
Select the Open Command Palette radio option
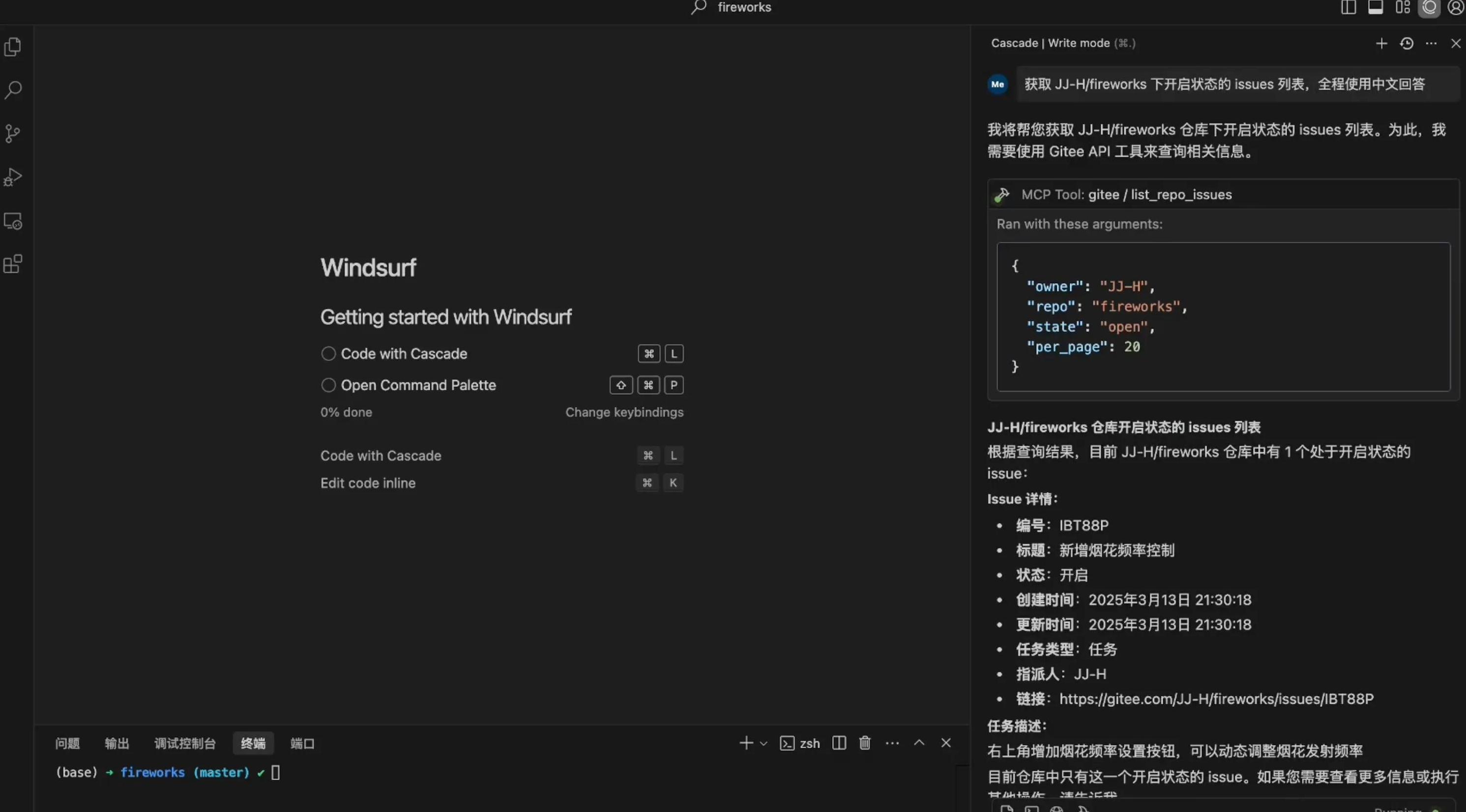328,385
